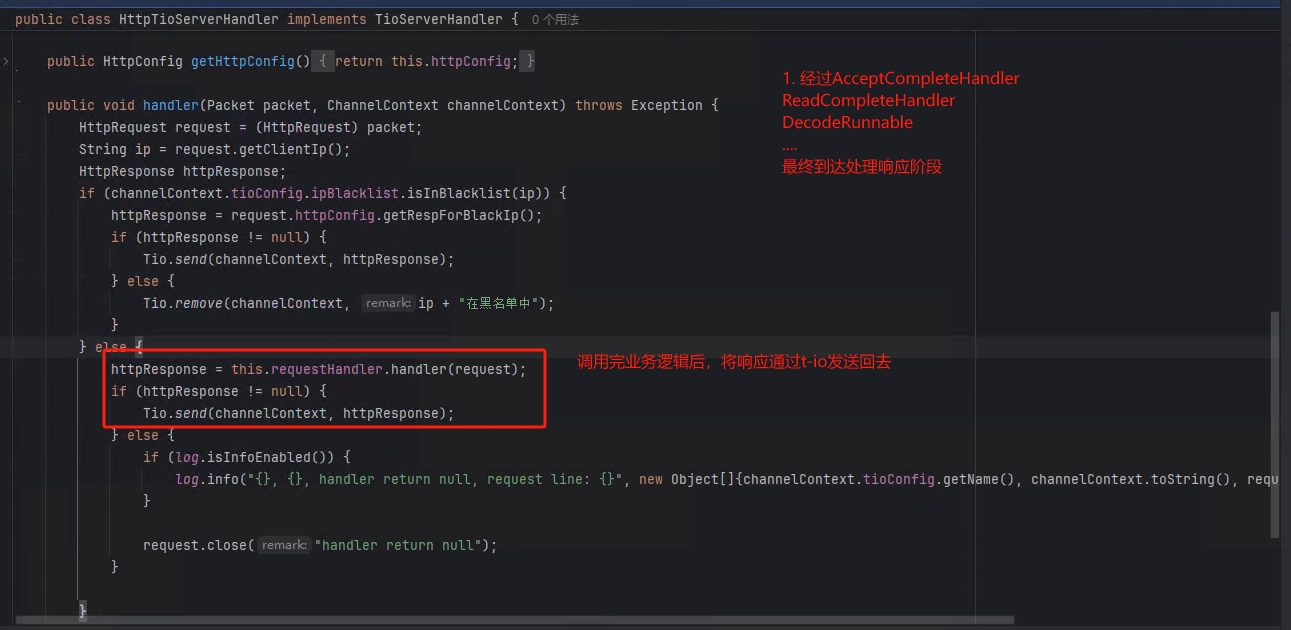Click the getClientIp method call
Viewport: 1291px width, 630px height.
coord(298,149)
